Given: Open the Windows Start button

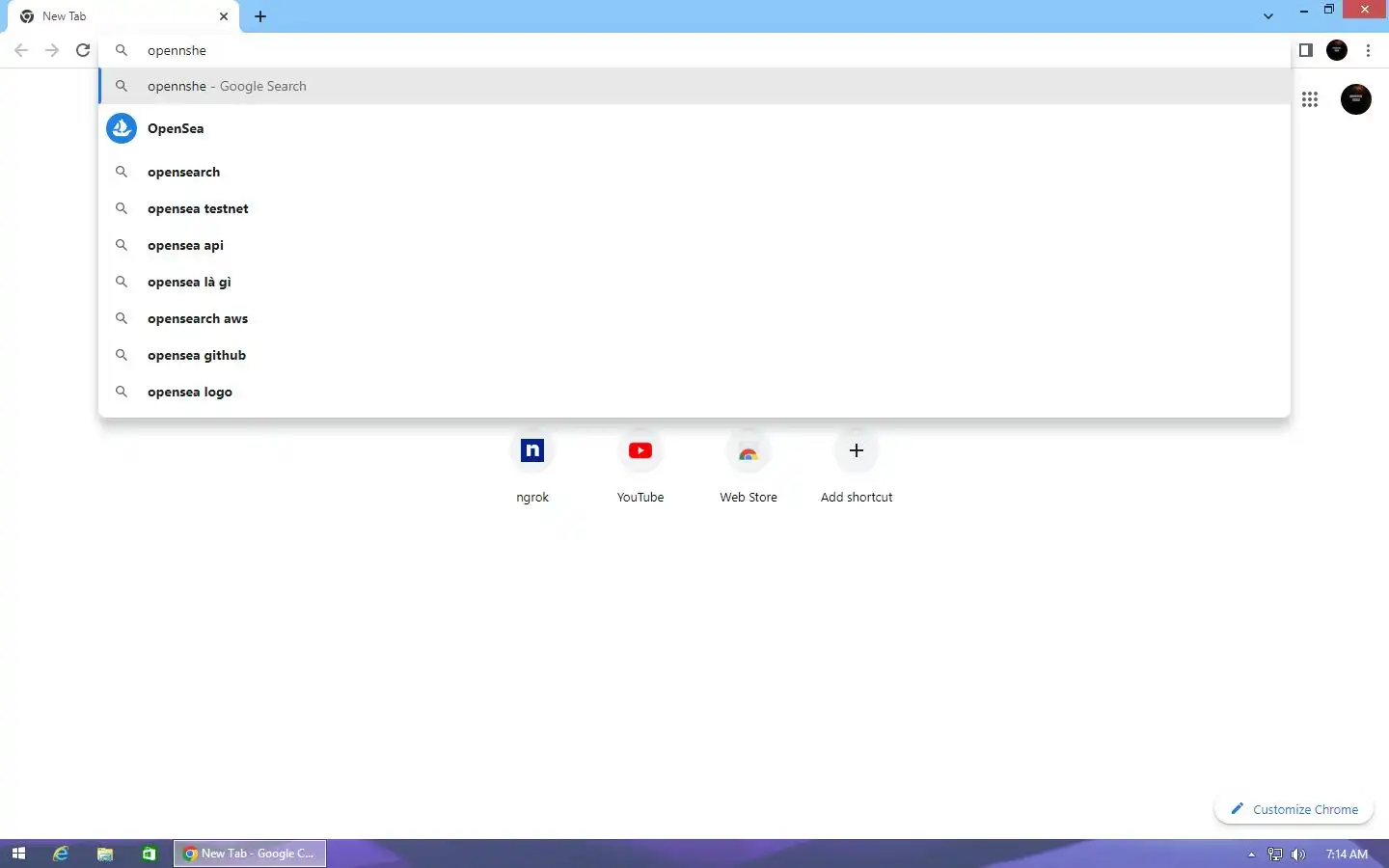Looking at the screenshot, I should click(18, 854).
